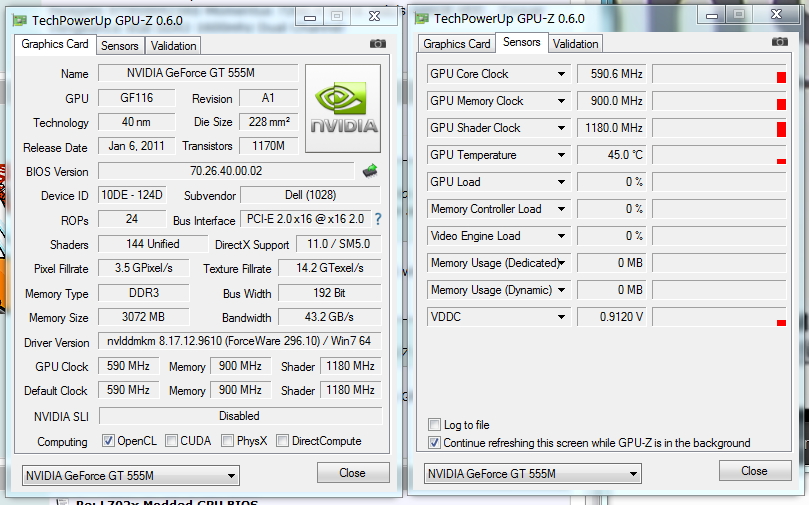The image size is (809, 505).
Task: Click the Subvendor value Dell (1028)
Action: [x=311, y=195]
